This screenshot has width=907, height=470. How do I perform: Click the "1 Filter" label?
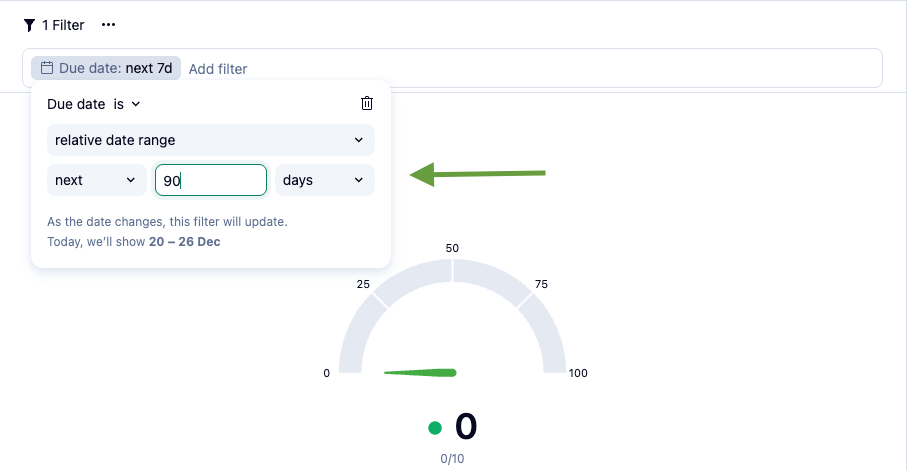63,25
